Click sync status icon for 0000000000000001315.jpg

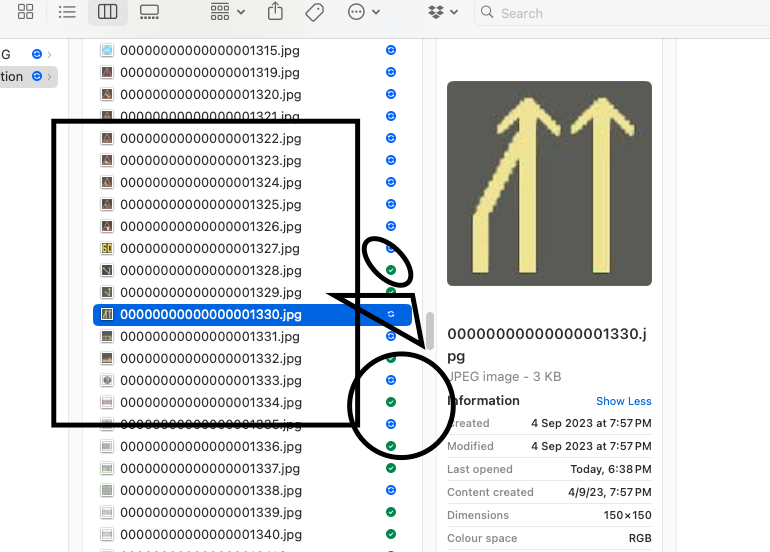(x=391, y=50)
